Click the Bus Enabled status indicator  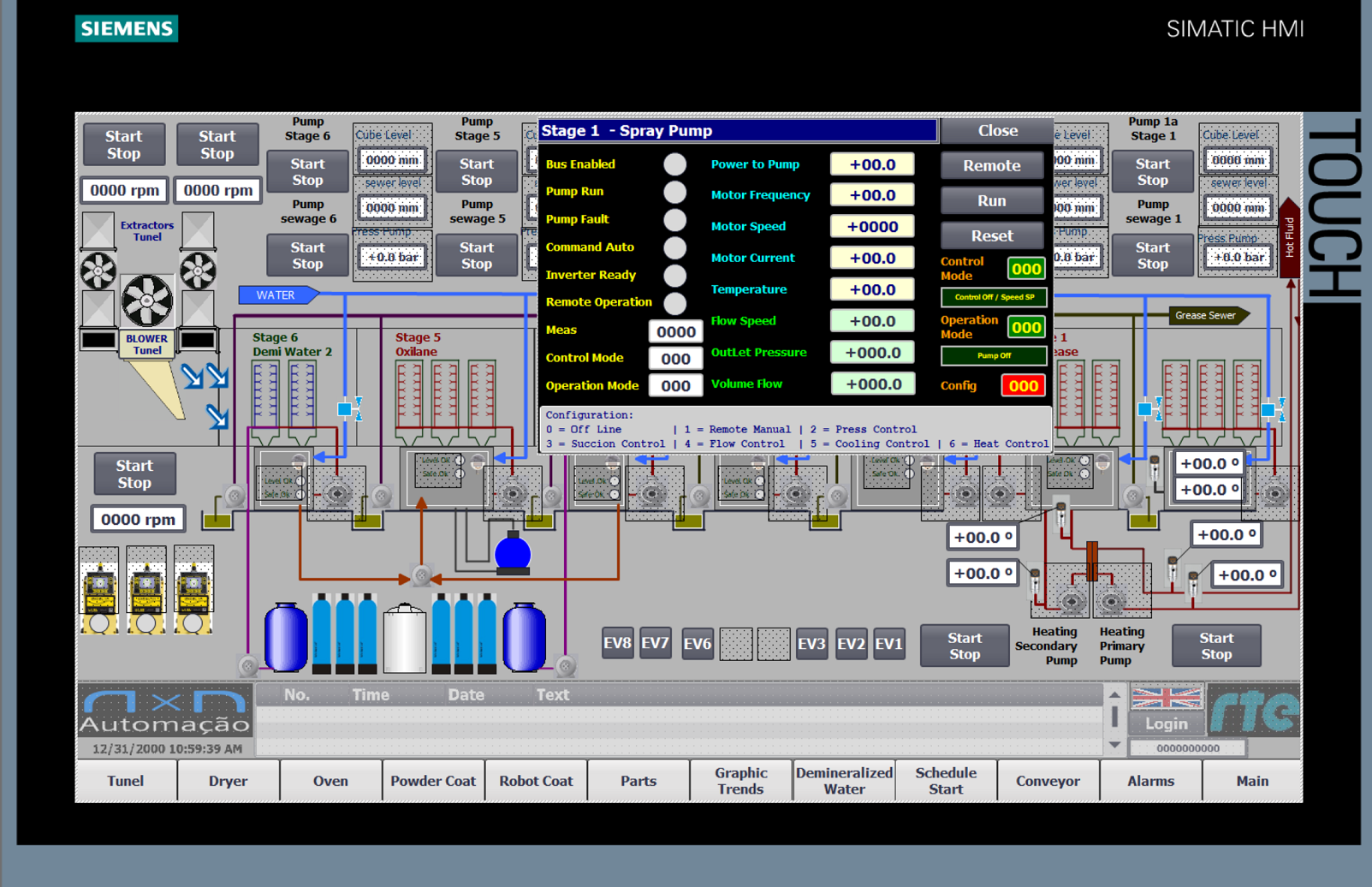tap(675, 164)
